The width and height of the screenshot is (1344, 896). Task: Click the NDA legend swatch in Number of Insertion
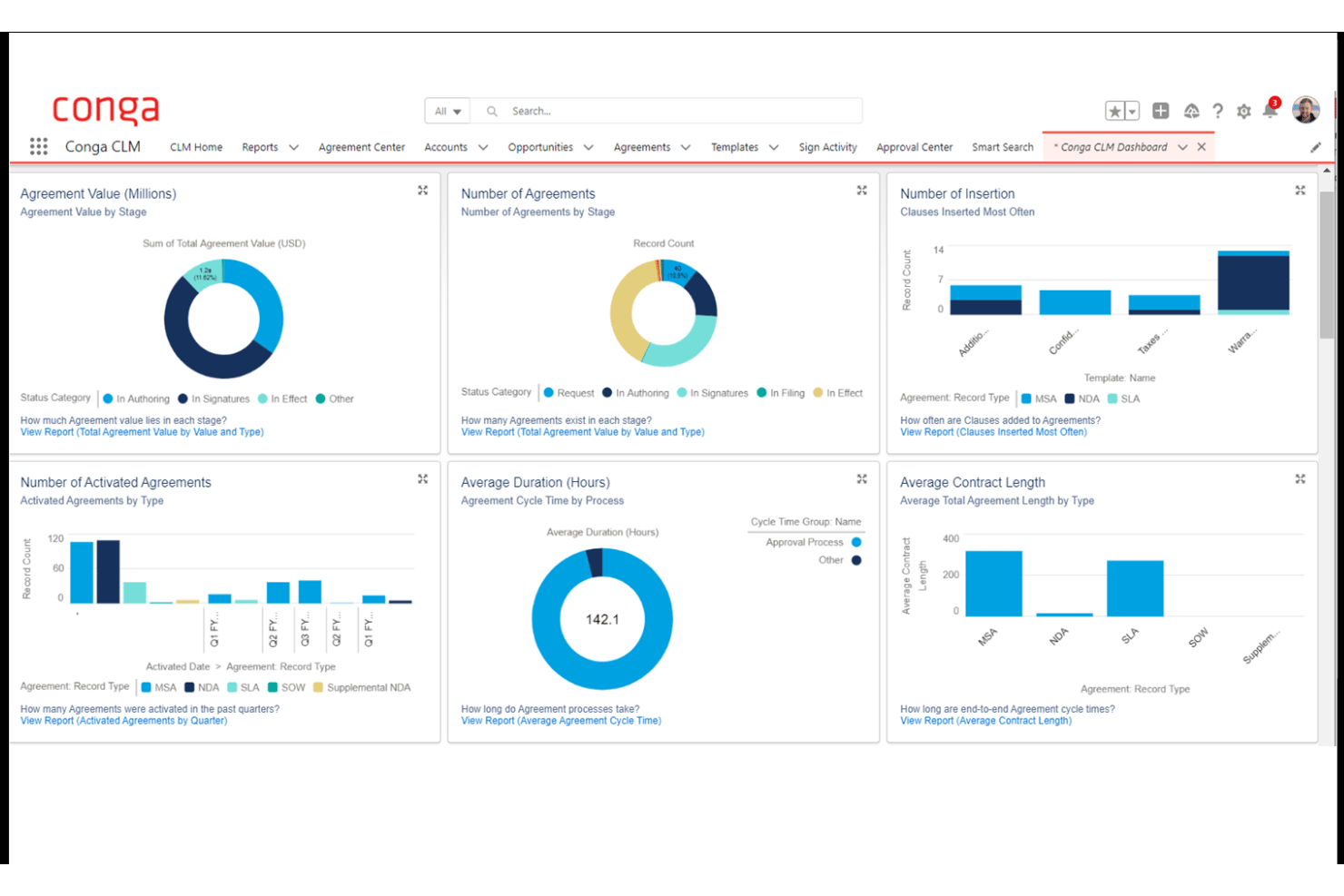point(1070,399)
